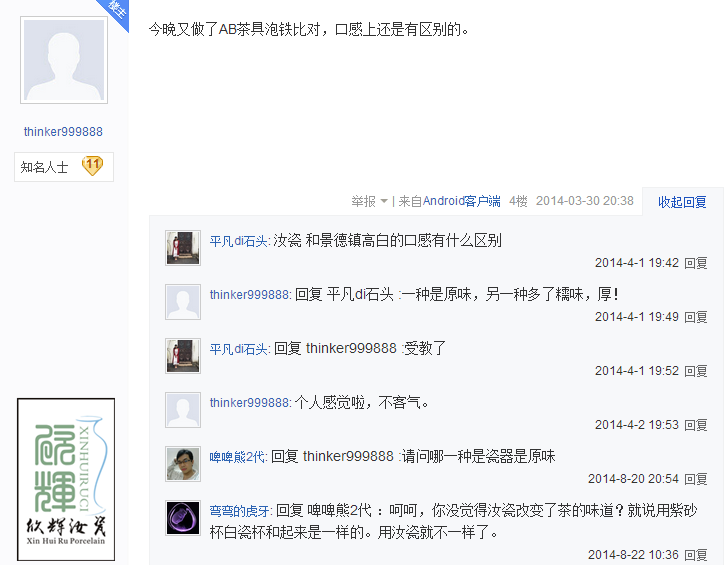
Task: Click the Xin Hui Ru Porcelain logo image
Action: point(66,479)
